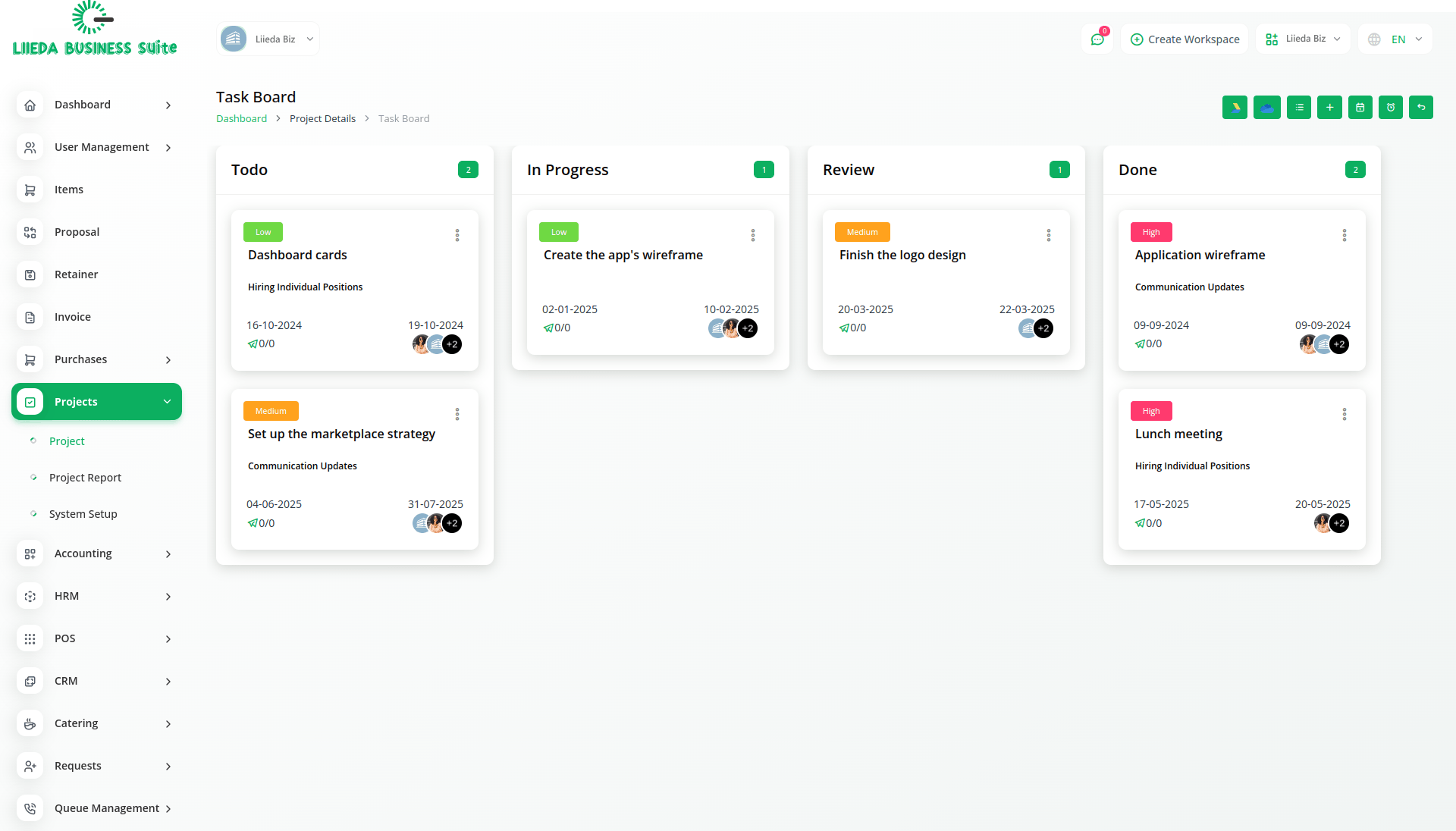1456x831 pixels.
Task: Open the calendar view icon
Action: pos(1360,108)
